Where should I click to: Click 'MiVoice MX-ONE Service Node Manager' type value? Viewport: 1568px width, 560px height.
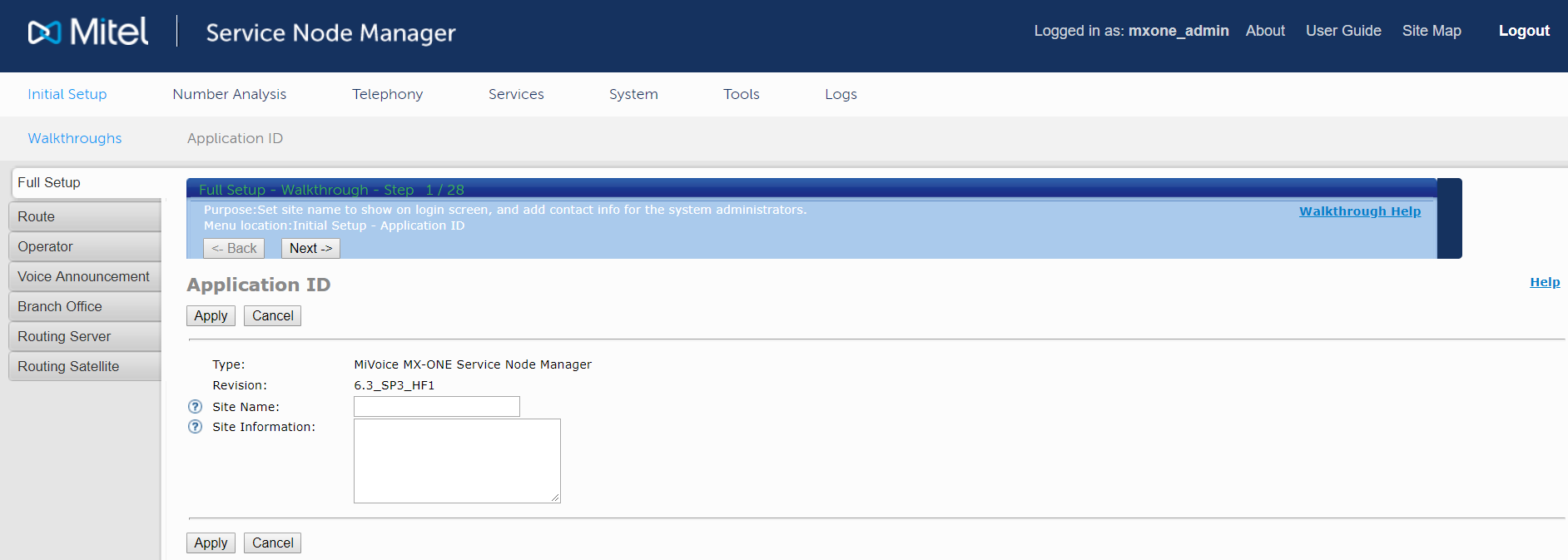pyautogui.click(x=473, y=364)
